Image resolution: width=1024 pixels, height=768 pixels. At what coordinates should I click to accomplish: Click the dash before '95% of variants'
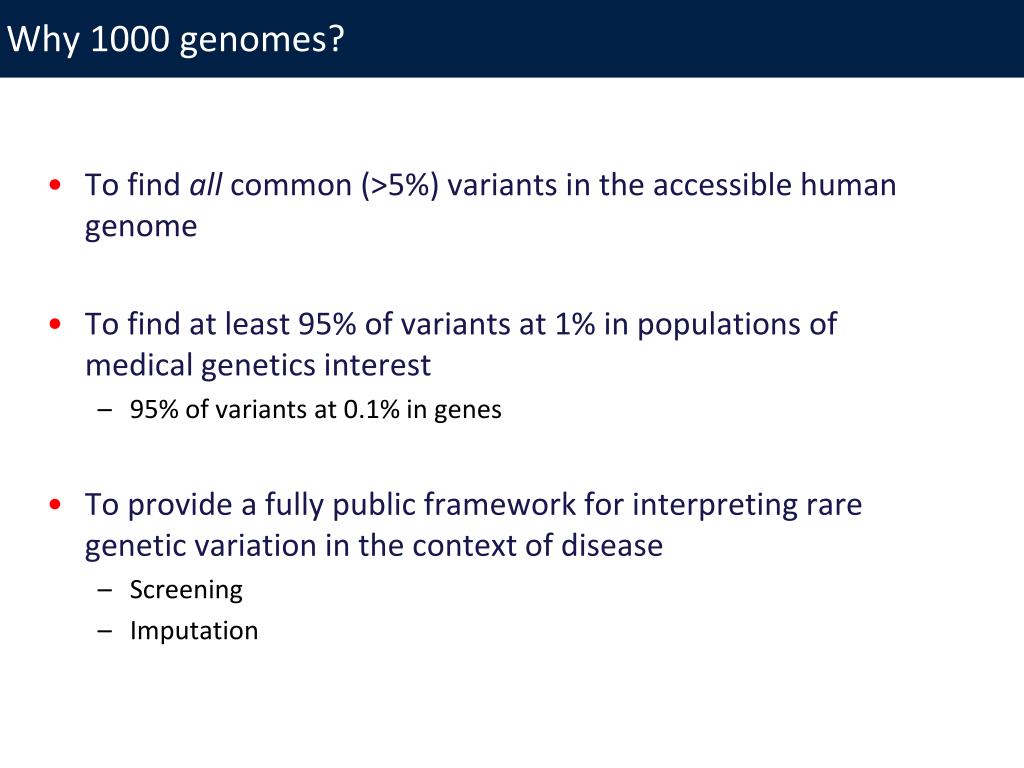click(104, 410)
